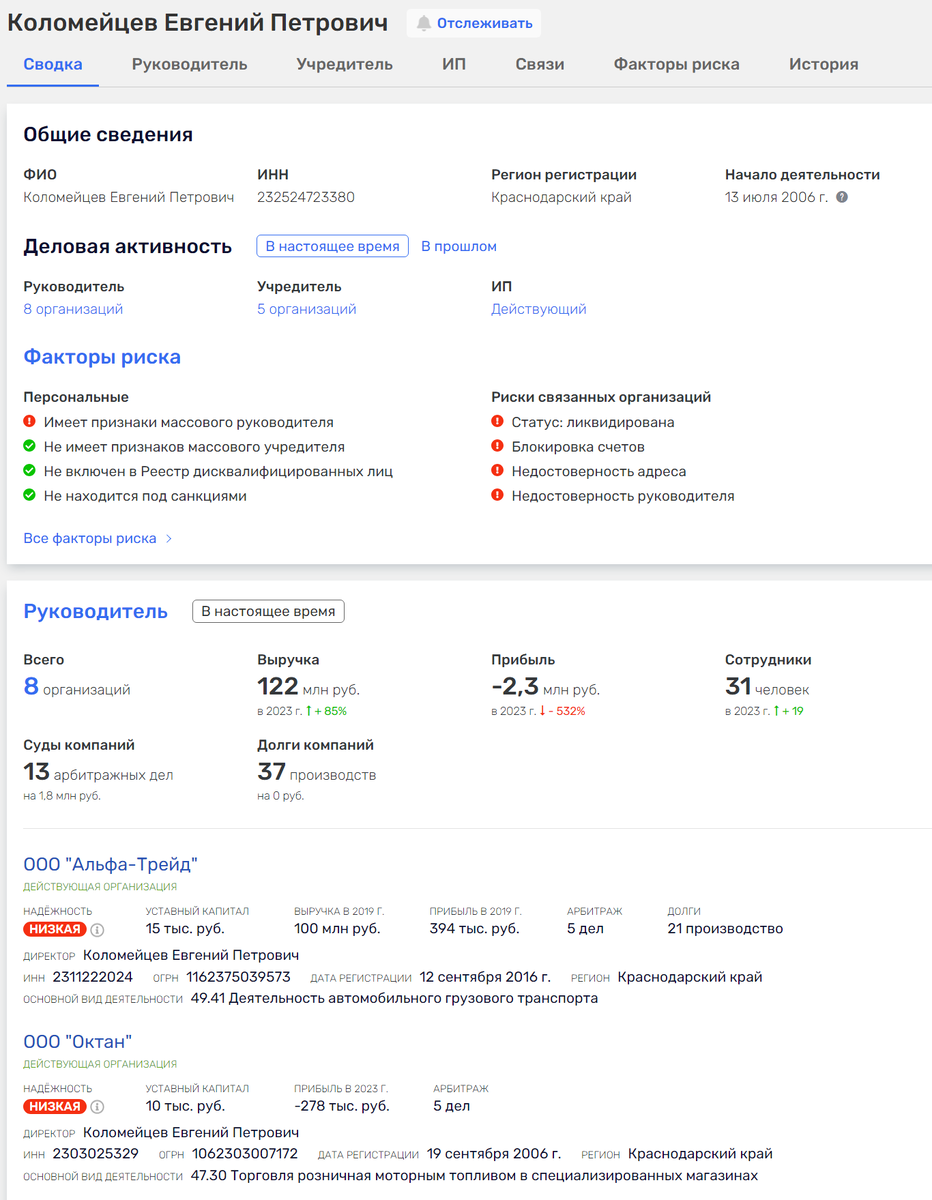Click 13 арбитражных дел value
932x1200 pixels.
pos(99,773)
